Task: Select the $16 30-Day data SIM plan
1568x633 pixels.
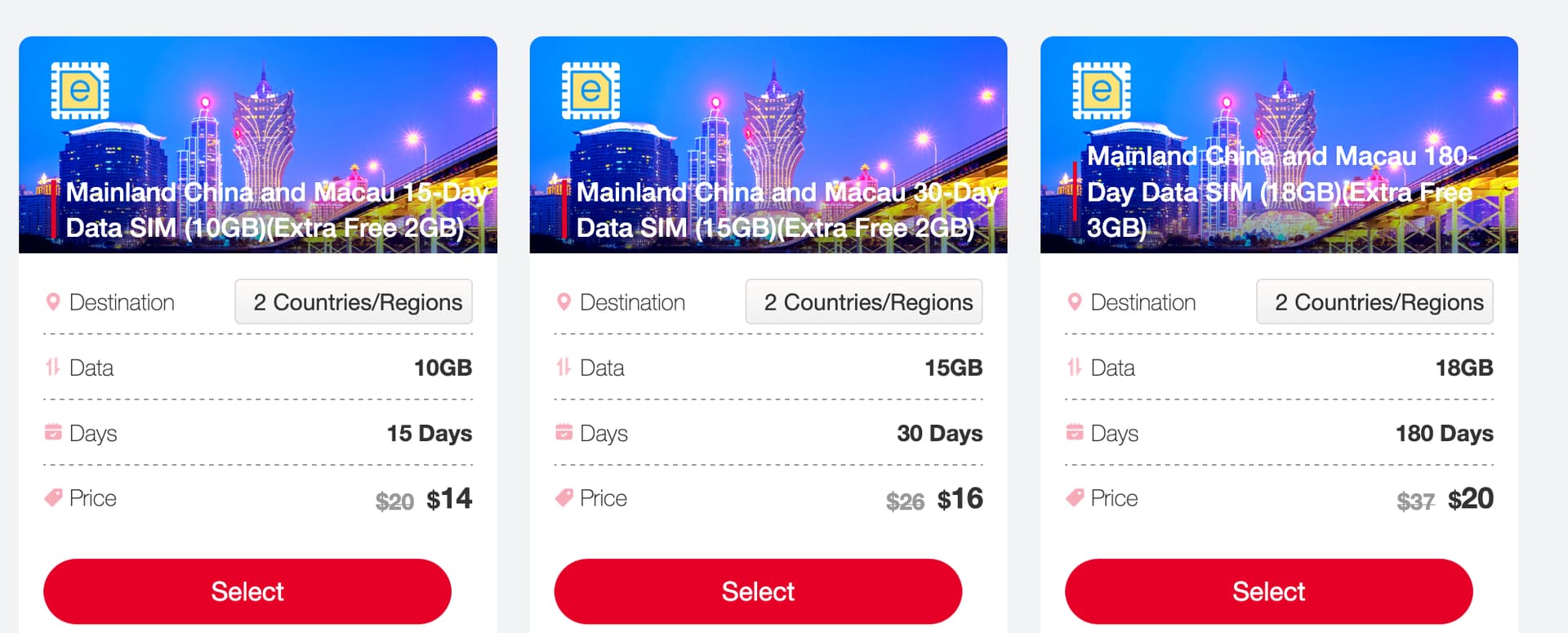Action: (758, 591)
